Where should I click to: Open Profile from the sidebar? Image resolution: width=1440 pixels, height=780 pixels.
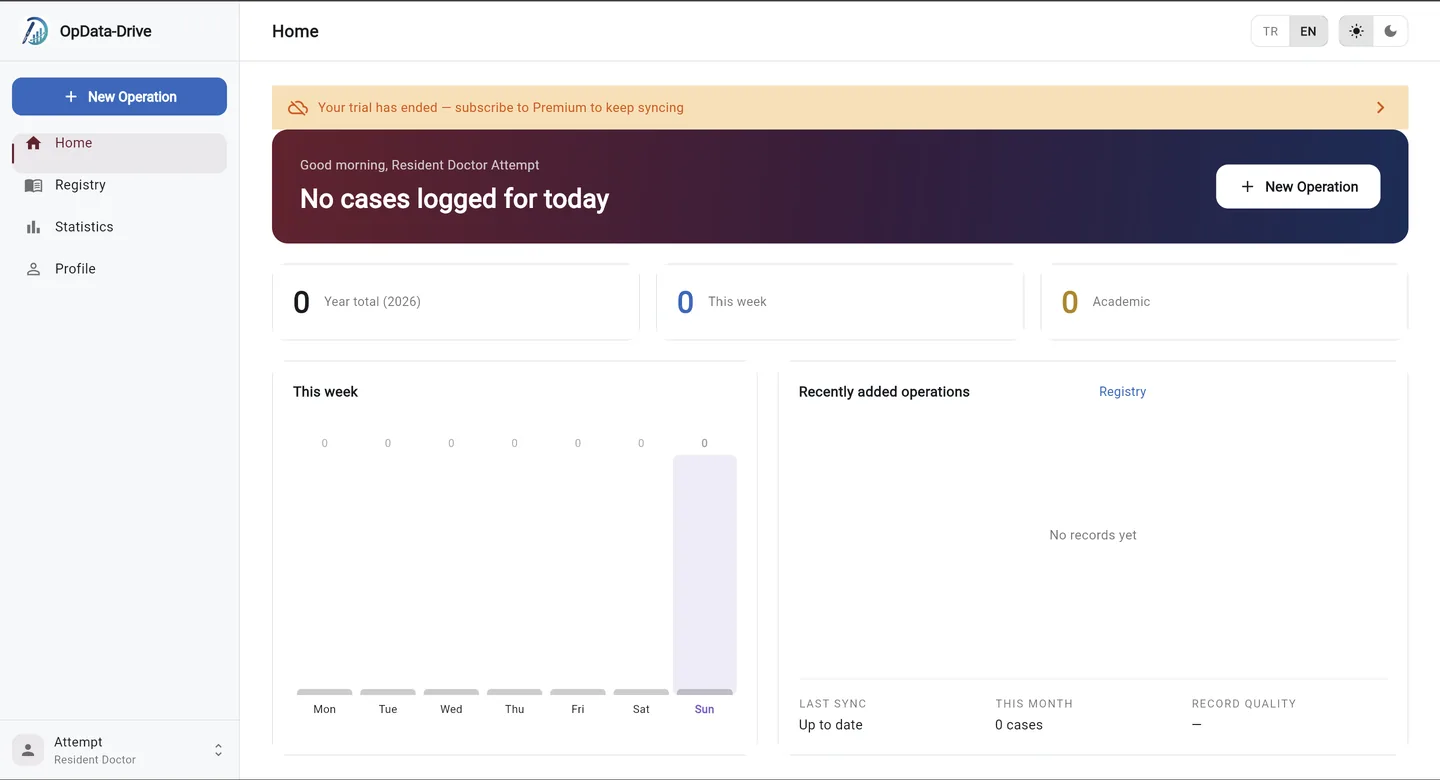120,269
